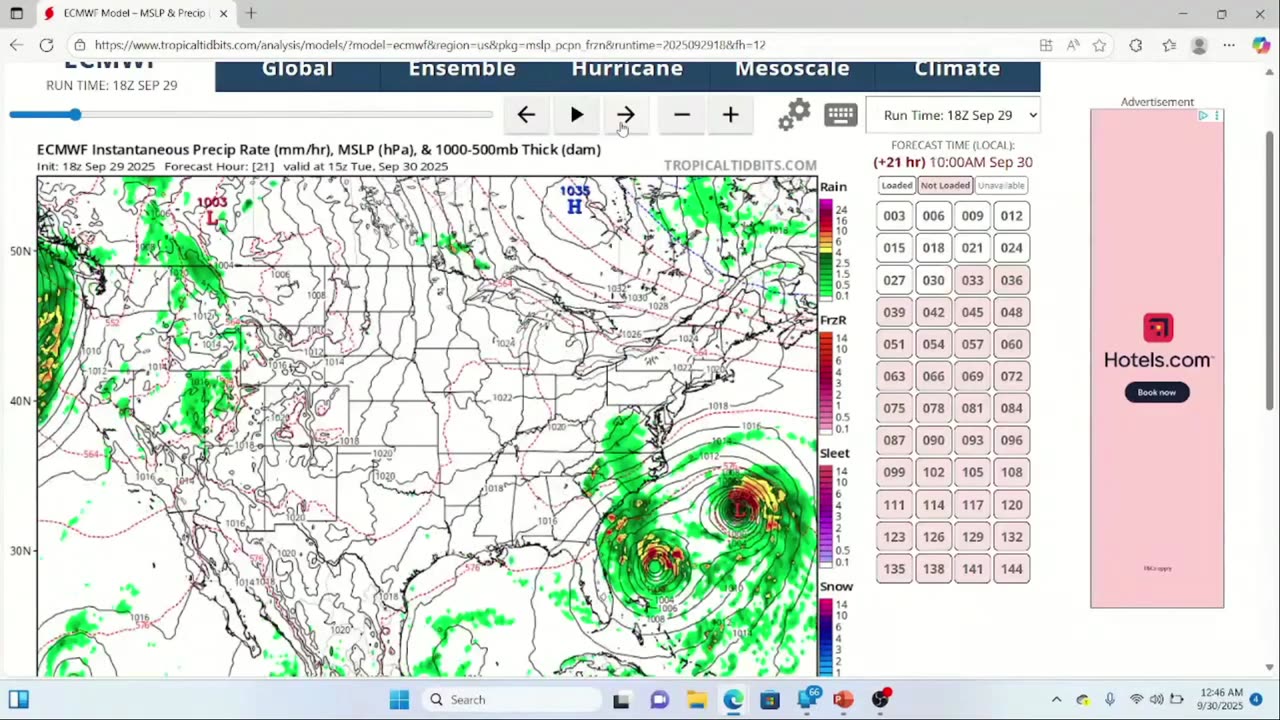Image resolution: width=1280 pixels, height=720 pixels.
Task: Open the Hurricane models menu
Action: (x=627, y=69)
